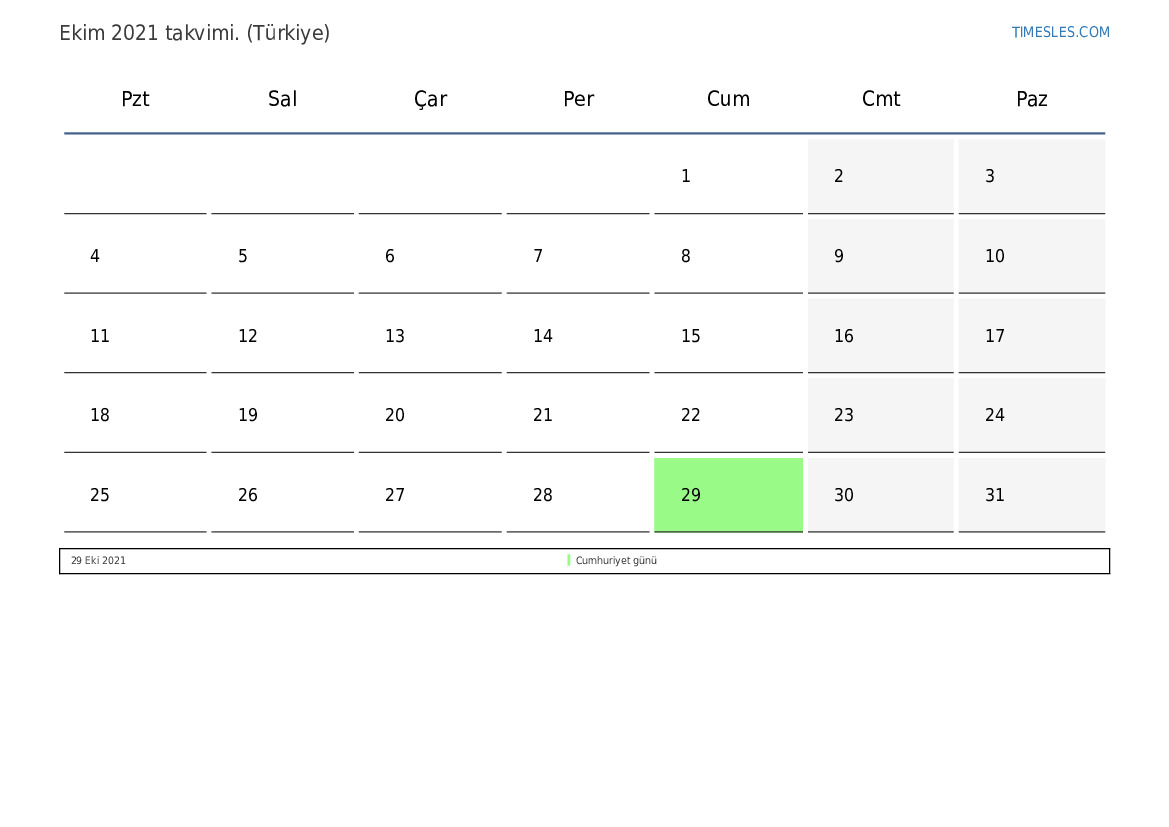Click on date 10 Sunday cell
Image resolution: width=1169 pixels, height=827 pixels.
(x=1031, y=256)
